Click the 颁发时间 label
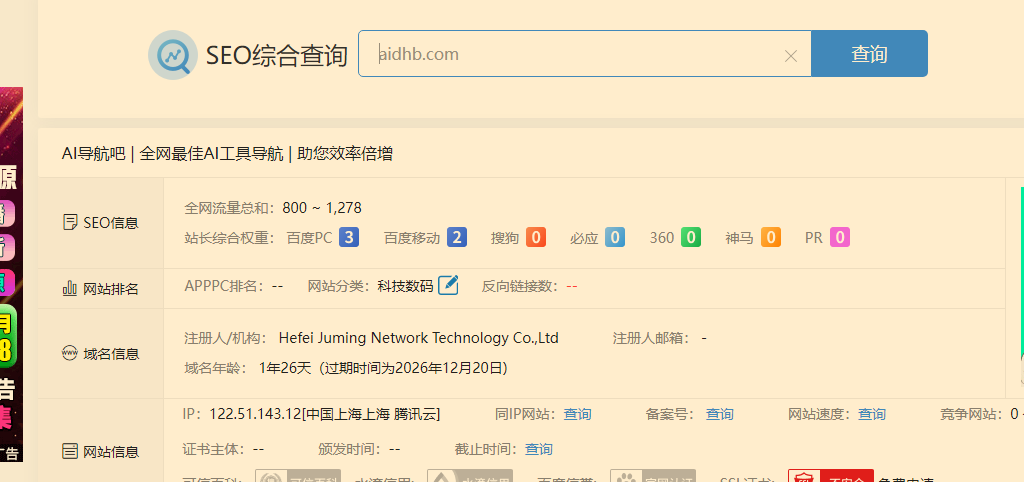 coord(349,449)
